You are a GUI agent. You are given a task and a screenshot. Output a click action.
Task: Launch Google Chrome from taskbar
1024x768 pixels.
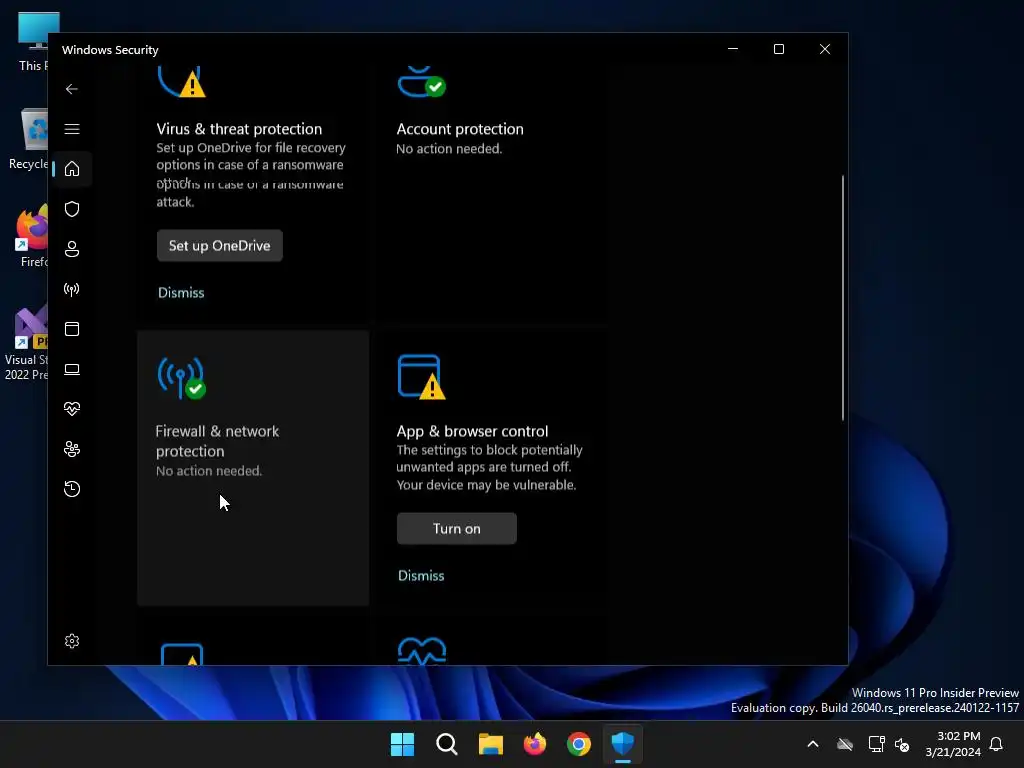pyautogui.click(x=579, y=744)
